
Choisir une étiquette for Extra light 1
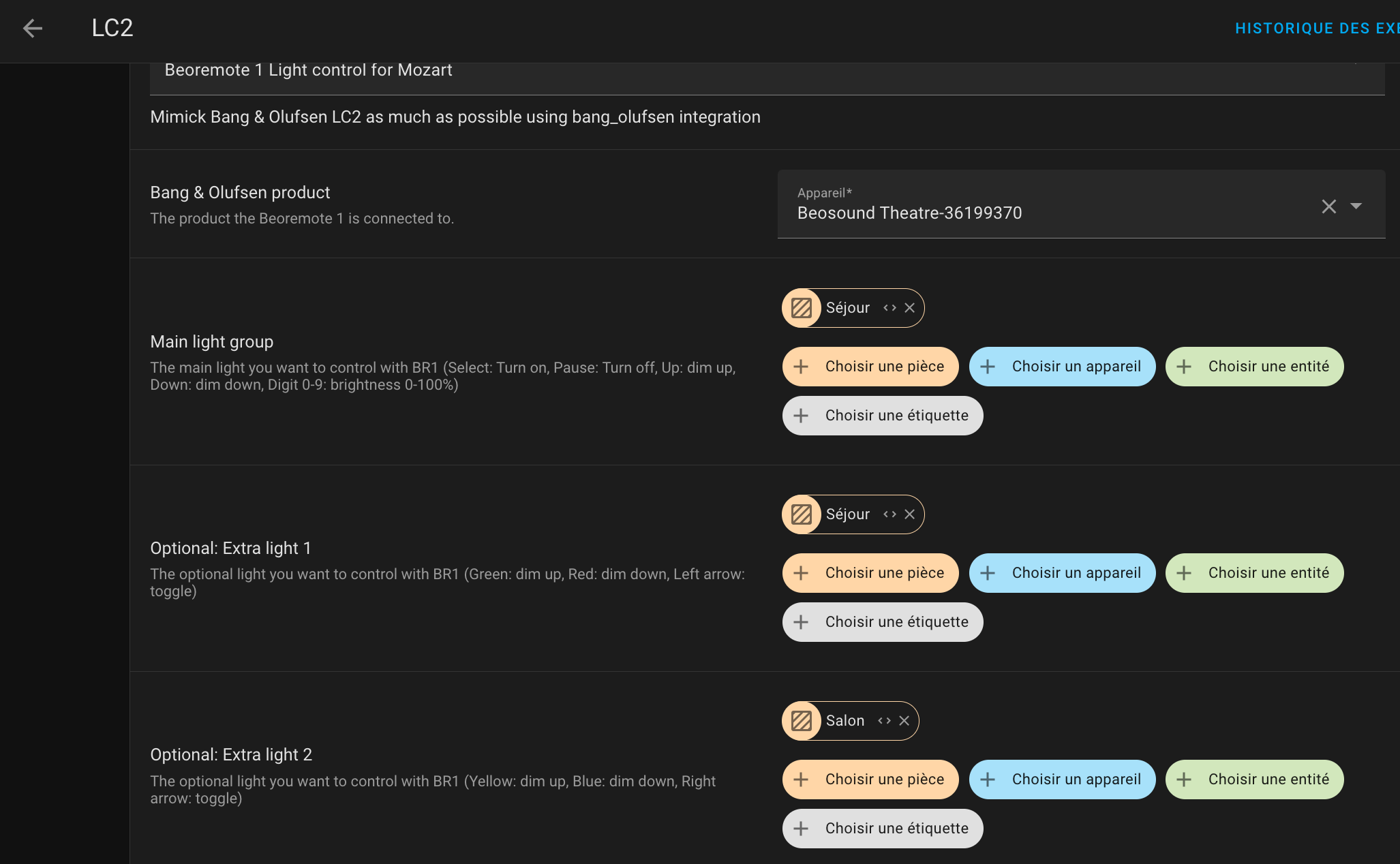pyautogui.click(x=882, y=622)
